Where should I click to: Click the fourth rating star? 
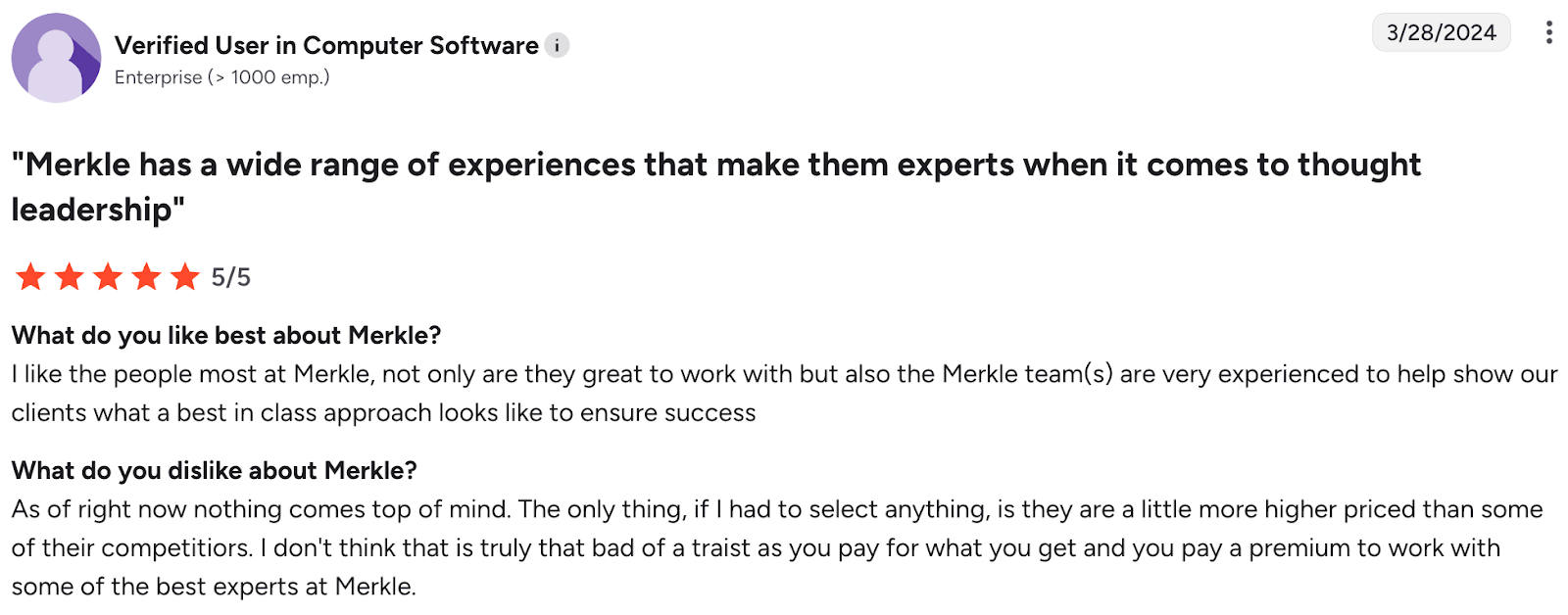pos(146,277)
